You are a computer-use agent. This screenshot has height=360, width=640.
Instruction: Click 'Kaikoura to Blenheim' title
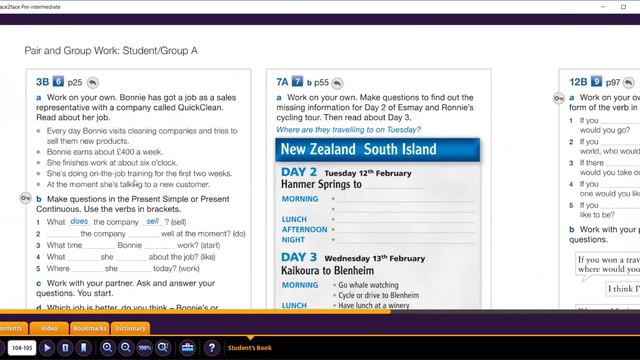click(x=327, y=271)
